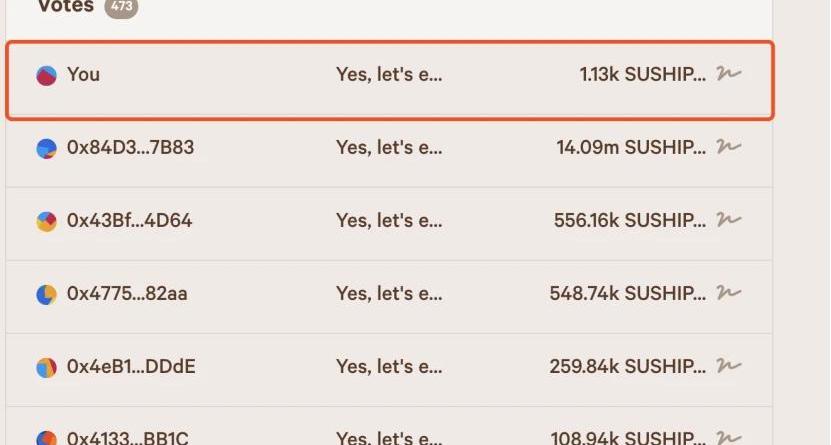831x445 pixels.
Task: Open voter profile 0x4775...82aa
Action: coord(127,294)
